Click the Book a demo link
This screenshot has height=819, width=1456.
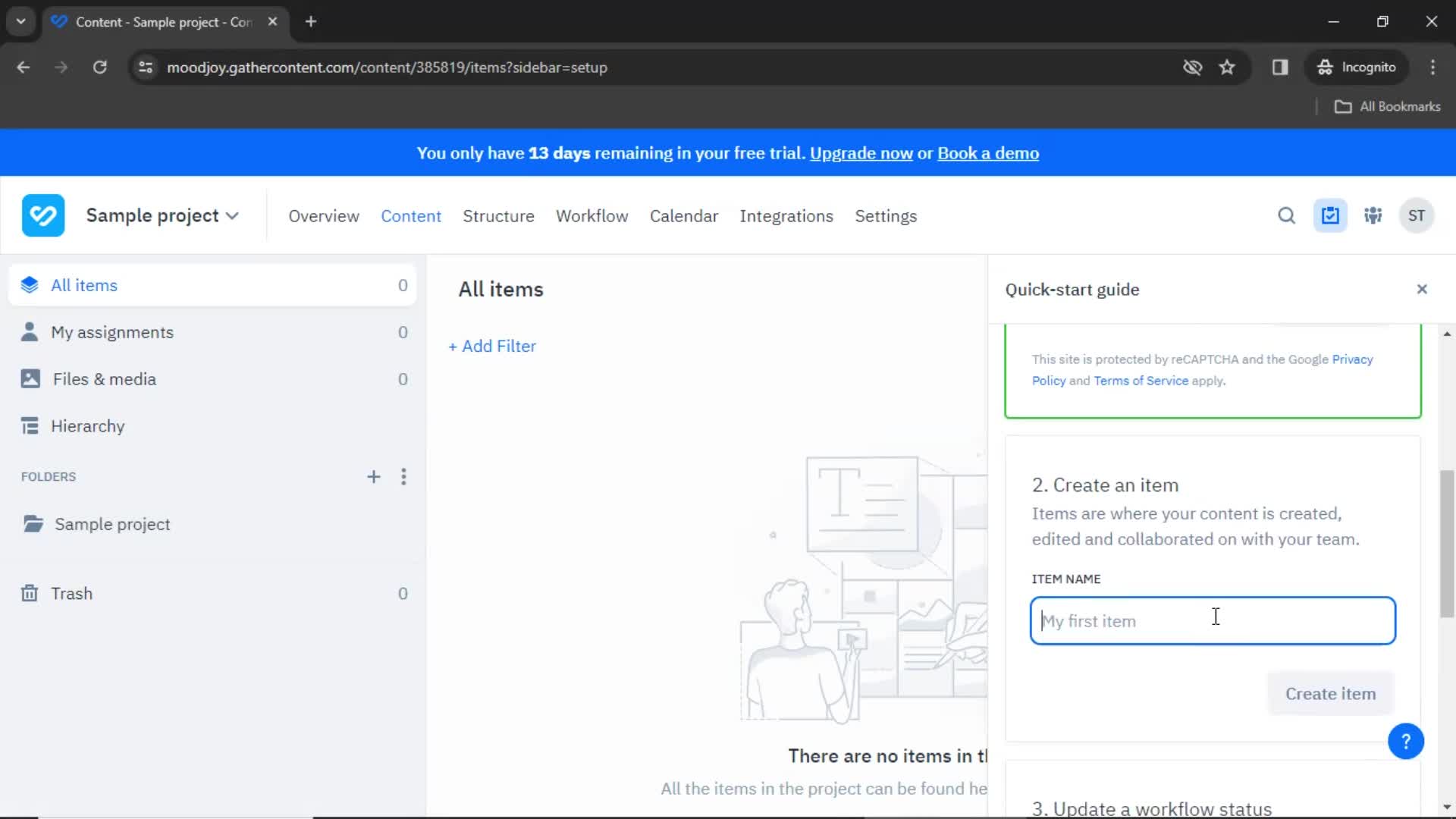(x=987, y=153)
